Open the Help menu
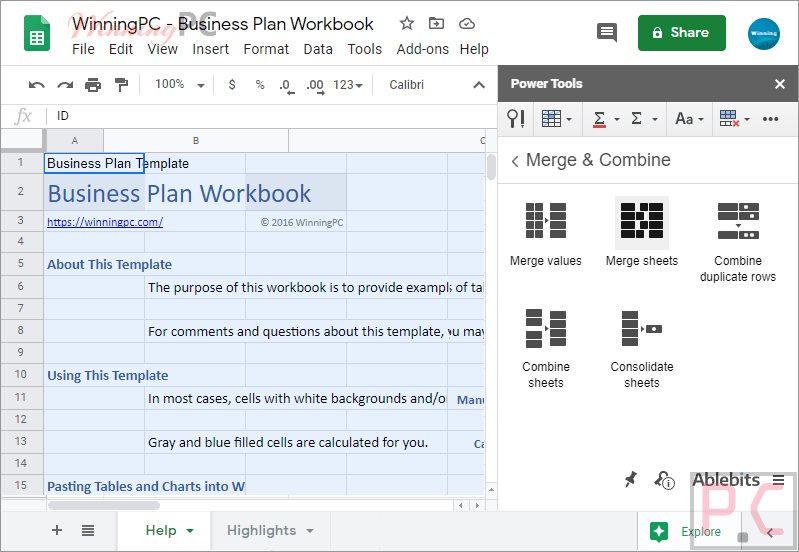This screenshot has height=552, width=799. pos(474,49)
